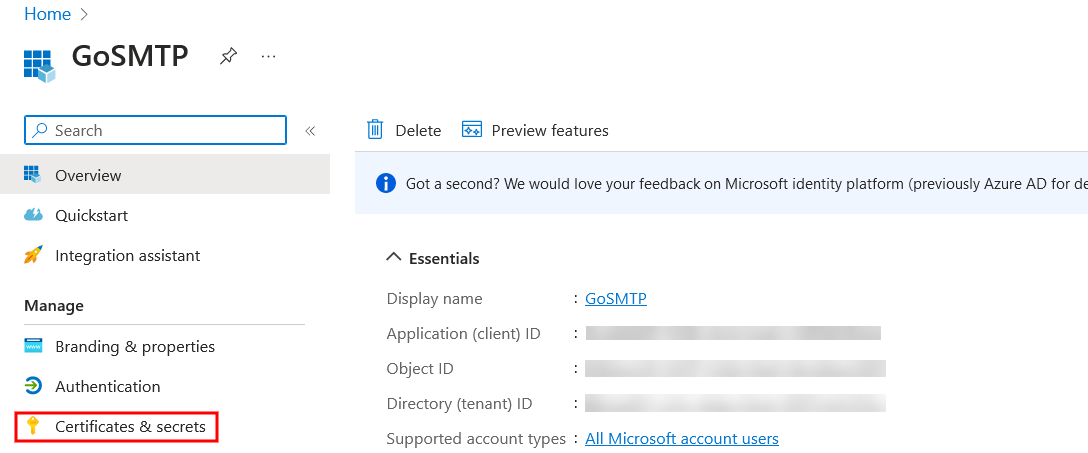Click the Supported account types label
Viewport: 1088px width, 453px height.
476,438
